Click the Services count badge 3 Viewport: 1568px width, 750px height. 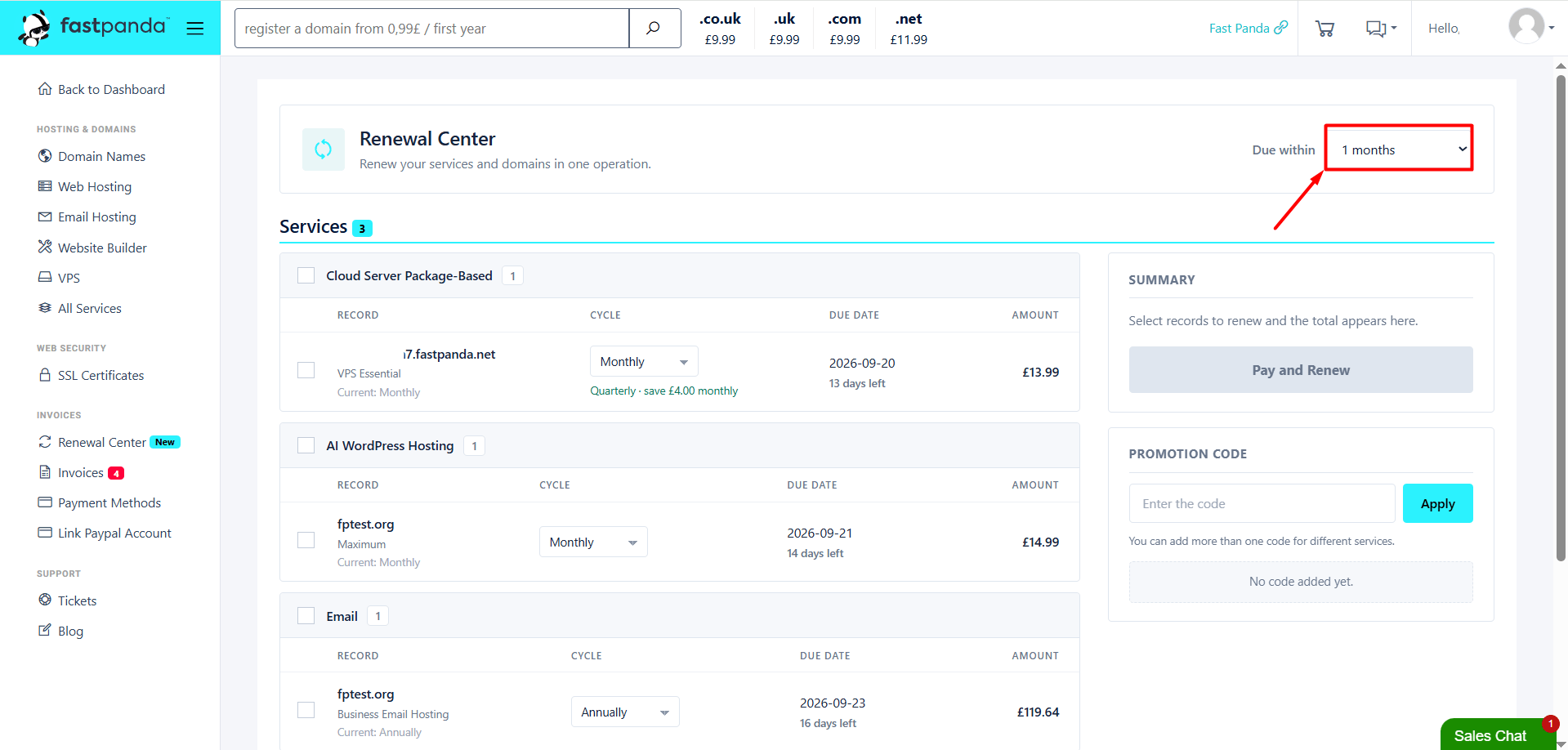(362, 228)
